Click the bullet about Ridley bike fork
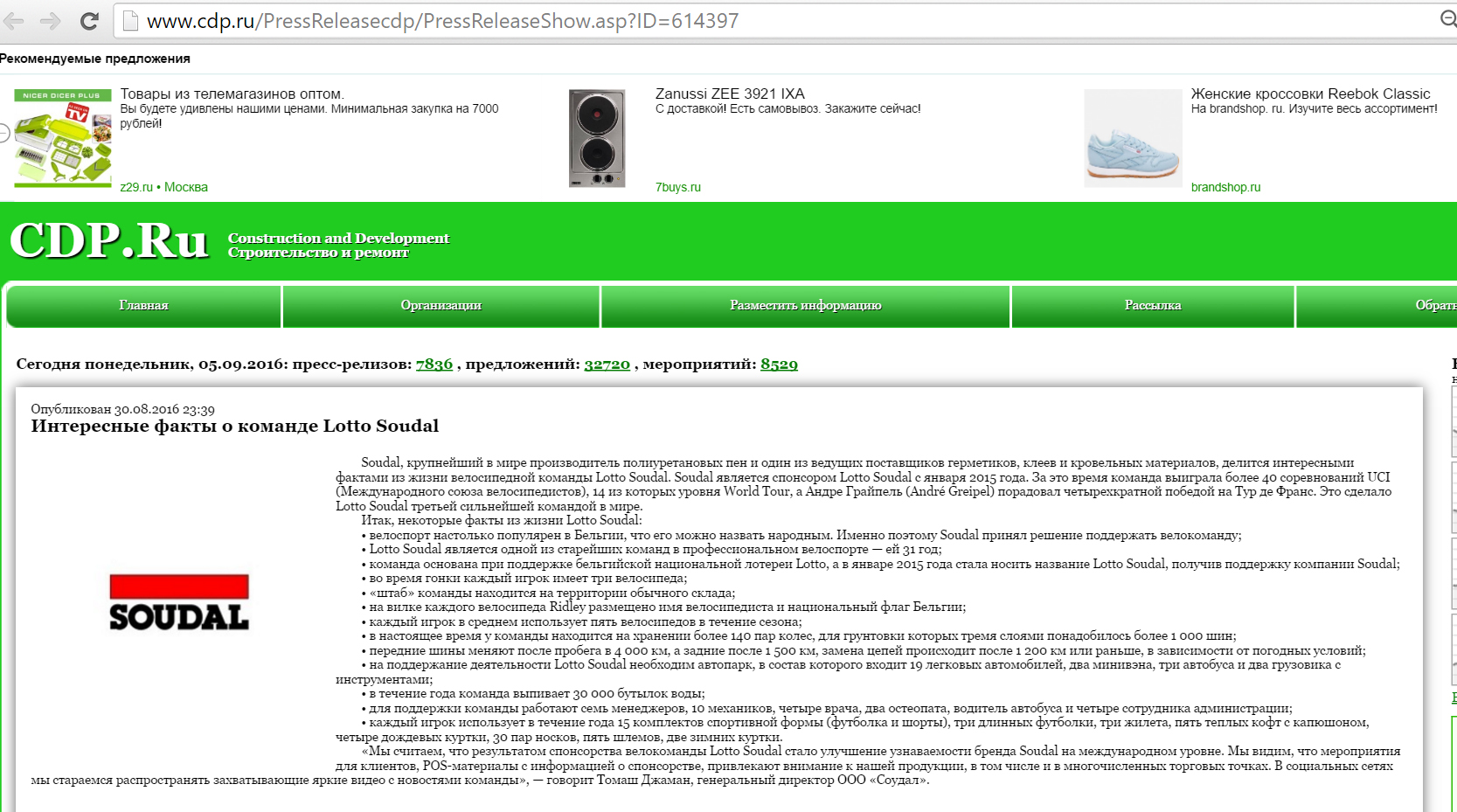Viewport: 1457px width, 812px height. pyautogui.click(x=663, y=607)
